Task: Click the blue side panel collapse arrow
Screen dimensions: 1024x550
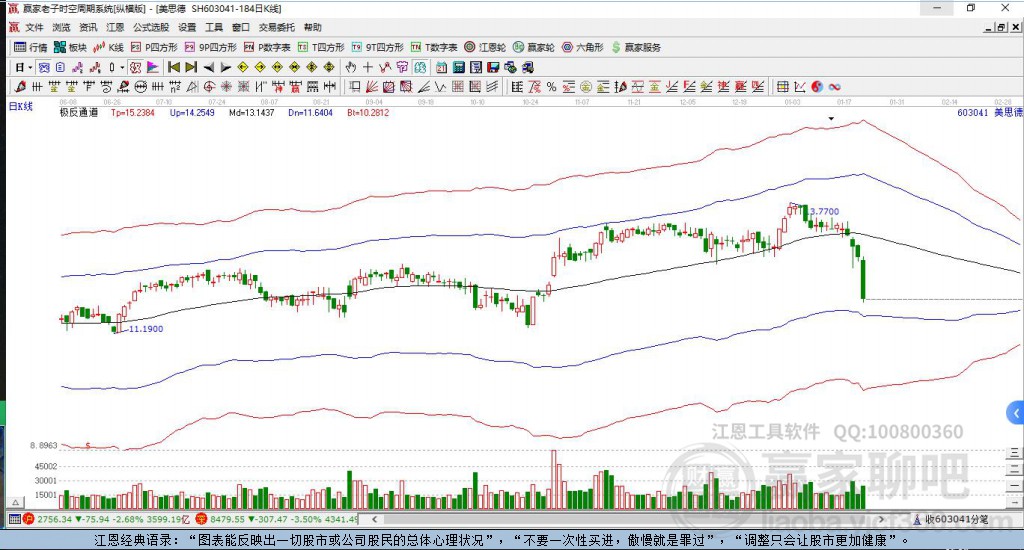Action: coord(1015,413)
